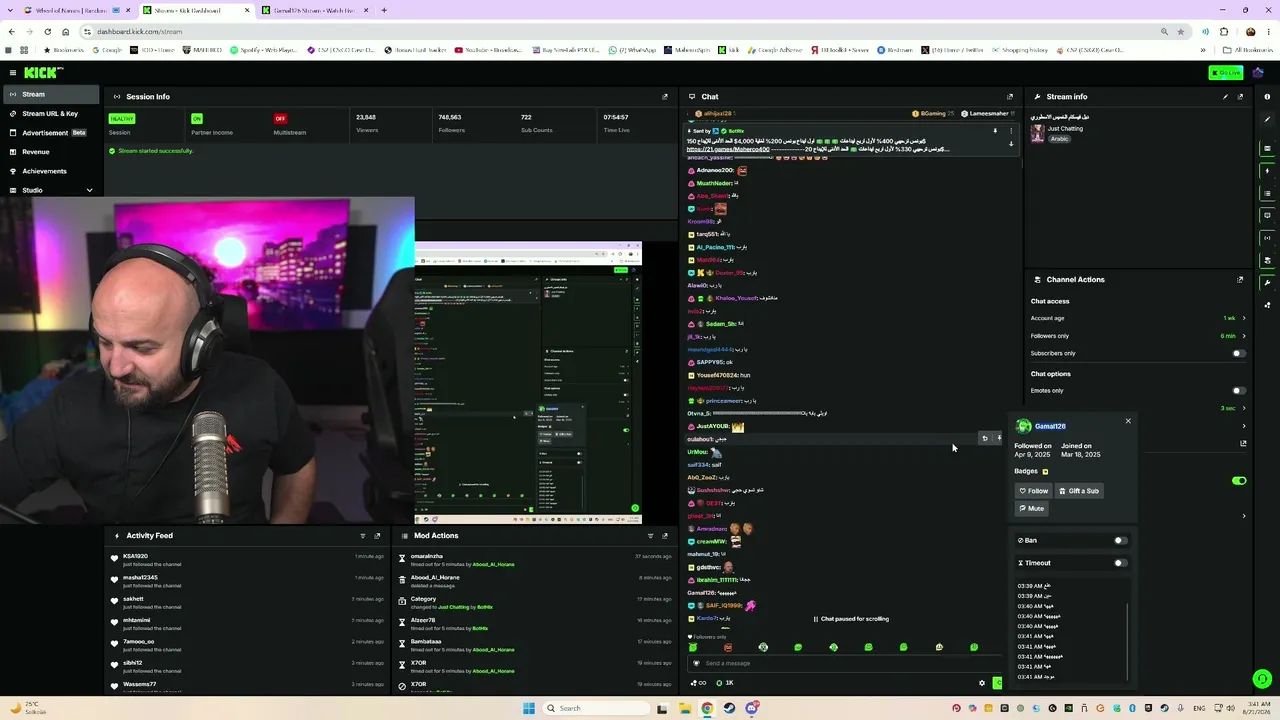
Task: Close the Gamal126 user card
Action: point(1128,421)
